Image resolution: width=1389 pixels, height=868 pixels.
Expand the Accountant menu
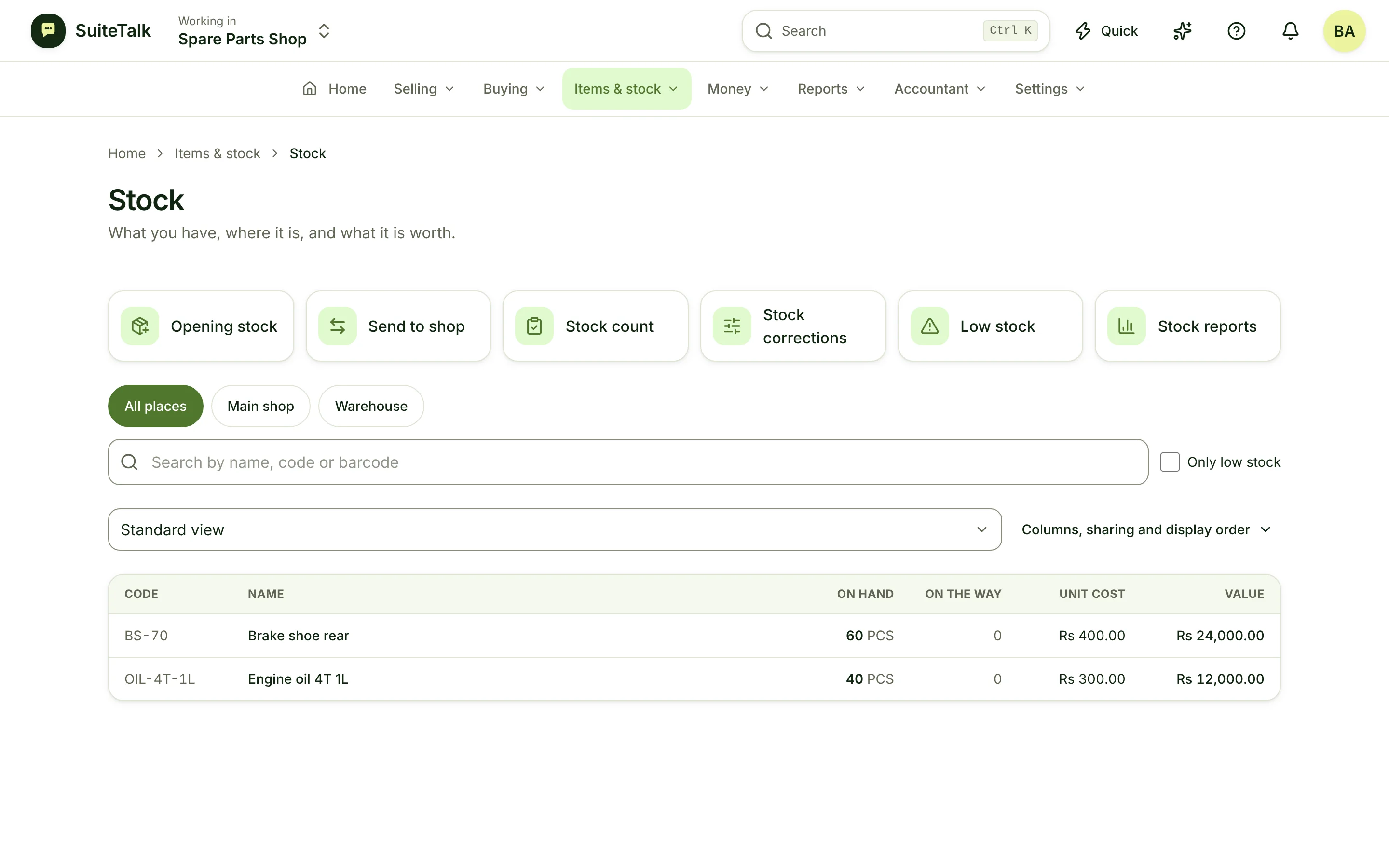click(x=940, y=89)
